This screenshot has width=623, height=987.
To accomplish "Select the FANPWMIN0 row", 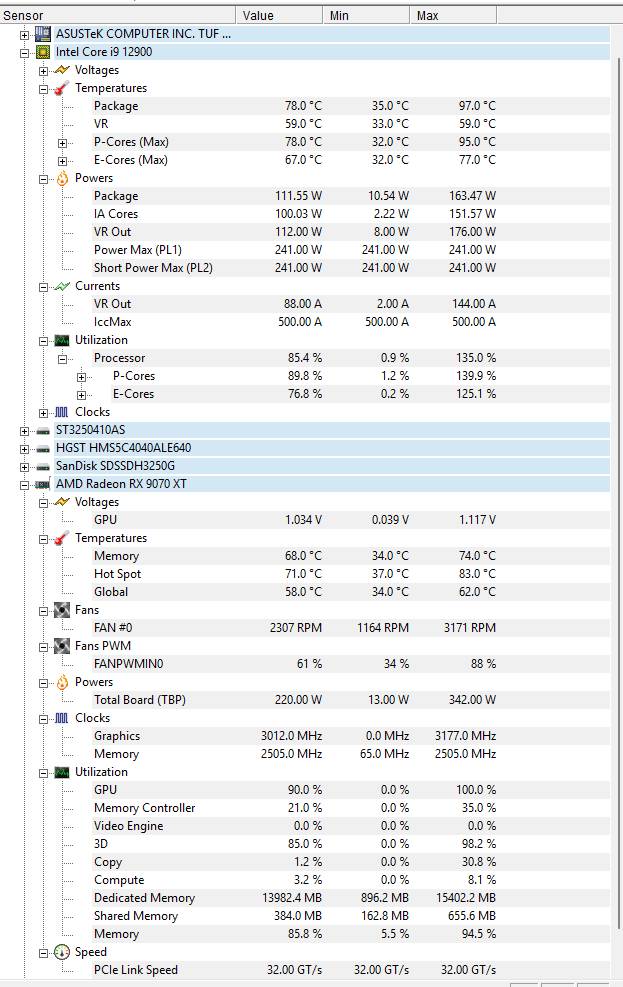I will pyautogui.click(x=351, y=664).
